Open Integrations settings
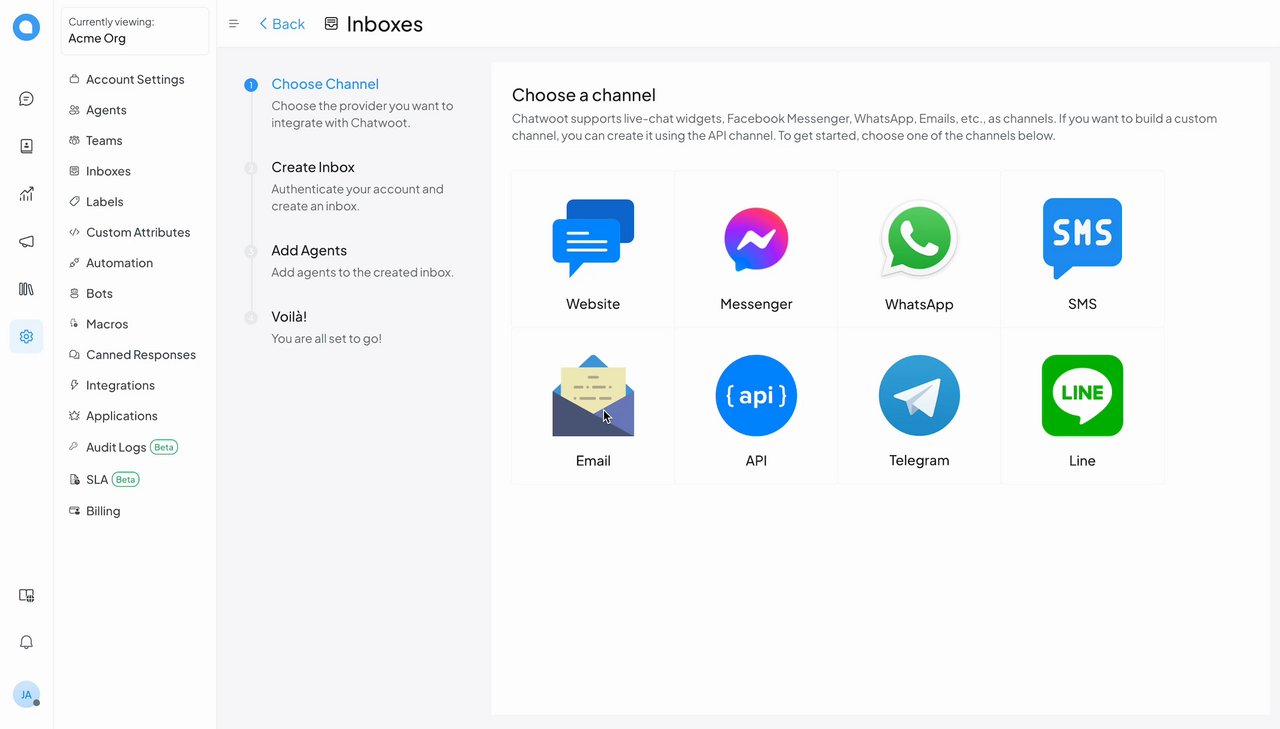 tap(135, 385)
